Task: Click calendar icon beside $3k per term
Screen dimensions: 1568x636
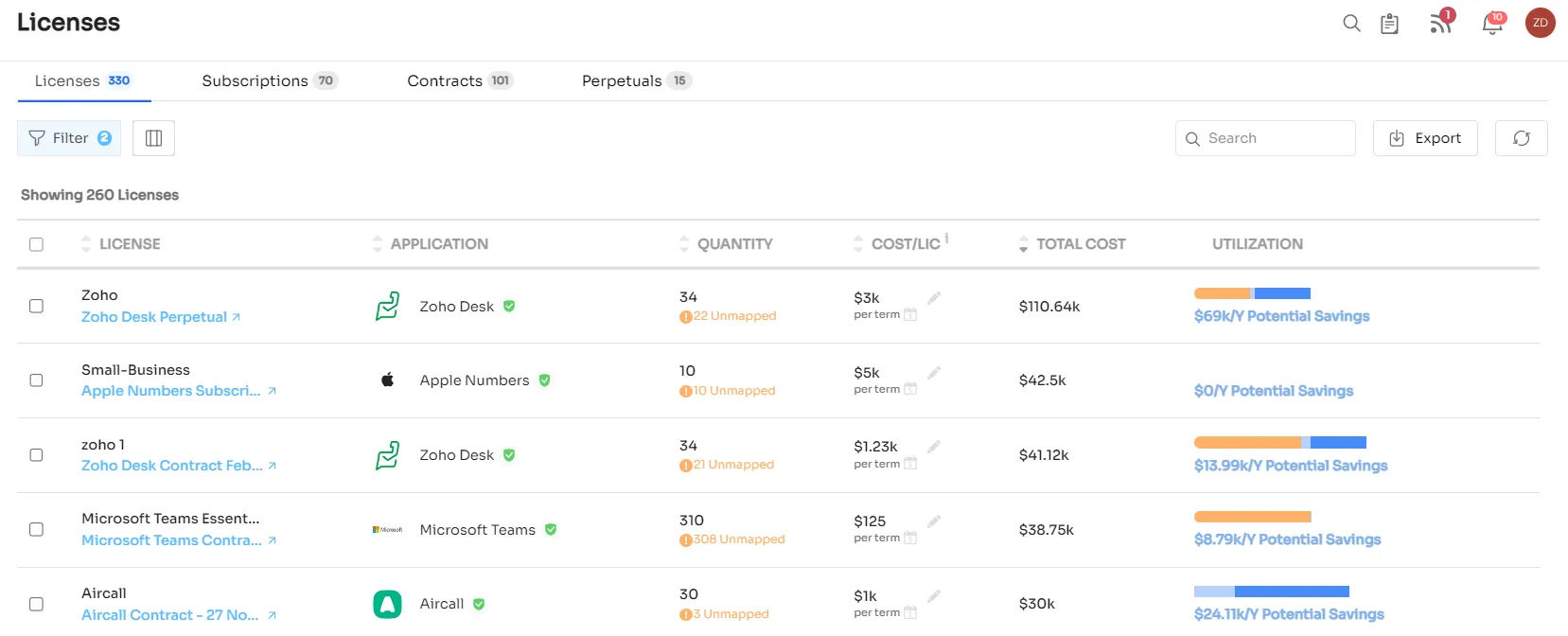Action: pos(910,314)
